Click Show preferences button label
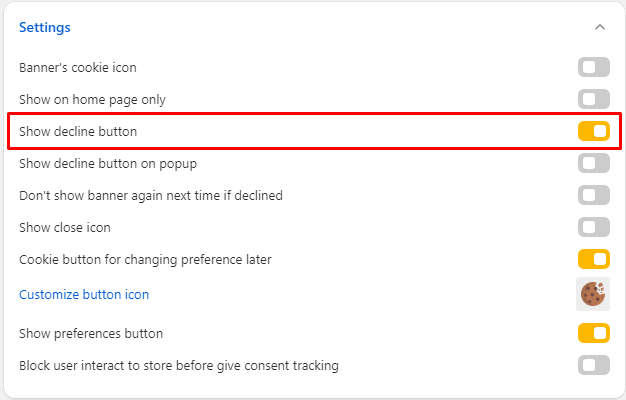 (x=91, y=333)
